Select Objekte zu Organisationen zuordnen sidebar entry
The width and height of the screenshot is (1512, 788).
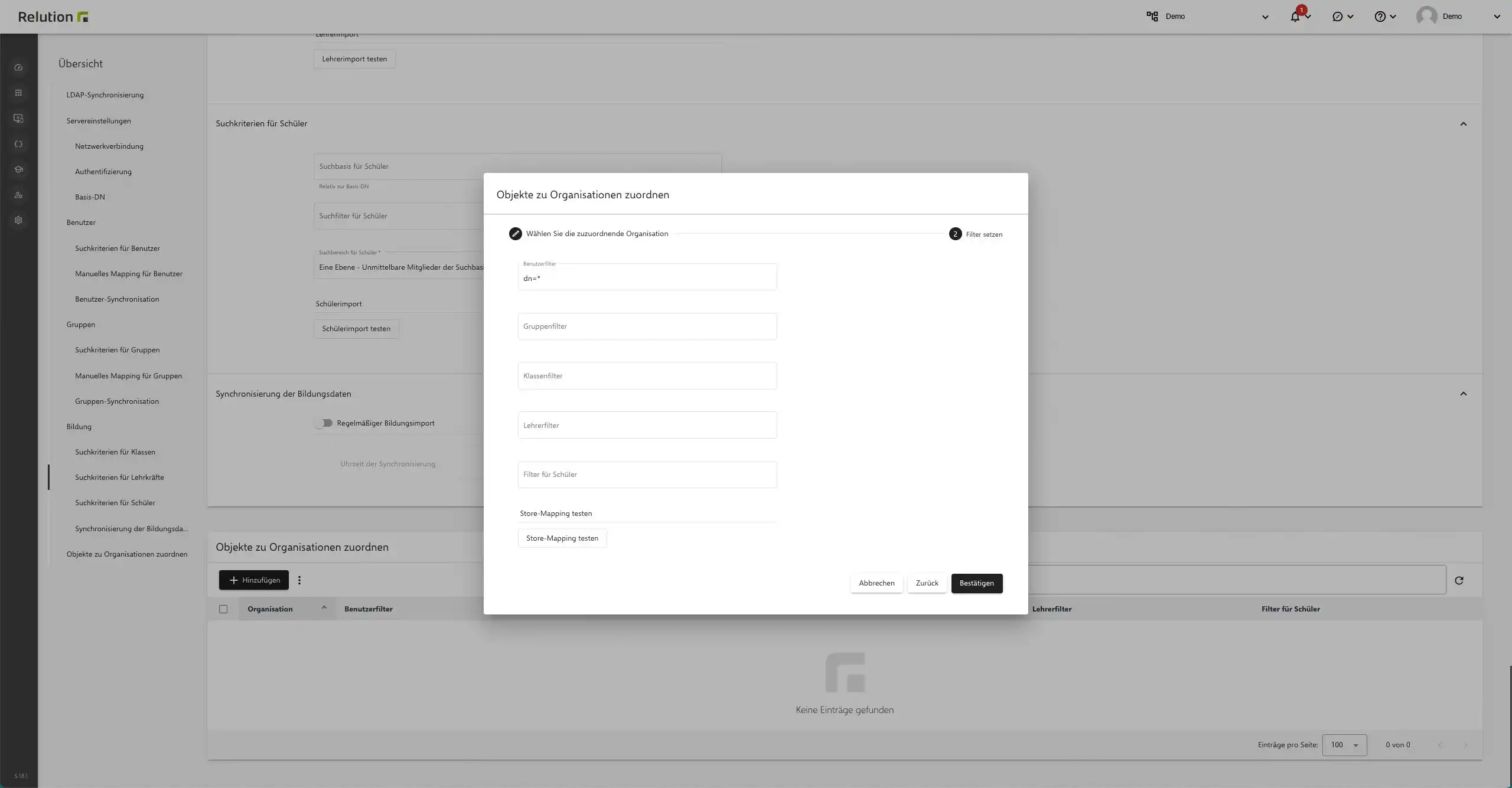point(127,554)
